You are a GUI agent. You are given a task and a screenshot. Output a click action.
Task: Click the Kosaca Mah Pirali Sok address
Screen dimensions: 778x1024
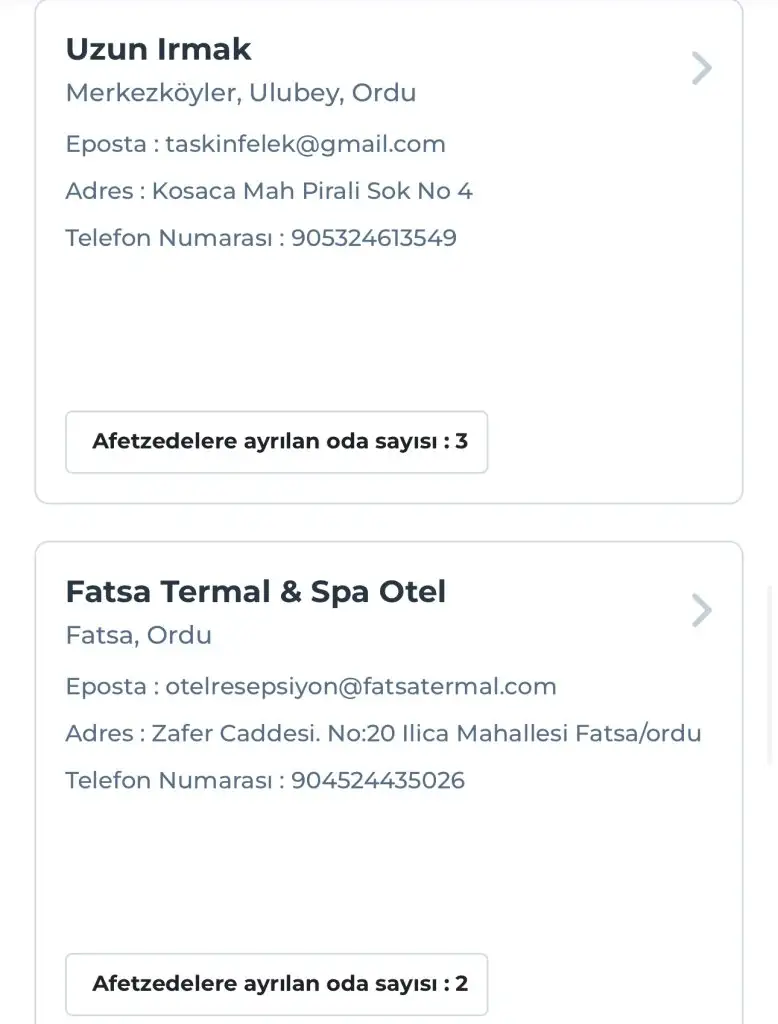click(312, 191)
